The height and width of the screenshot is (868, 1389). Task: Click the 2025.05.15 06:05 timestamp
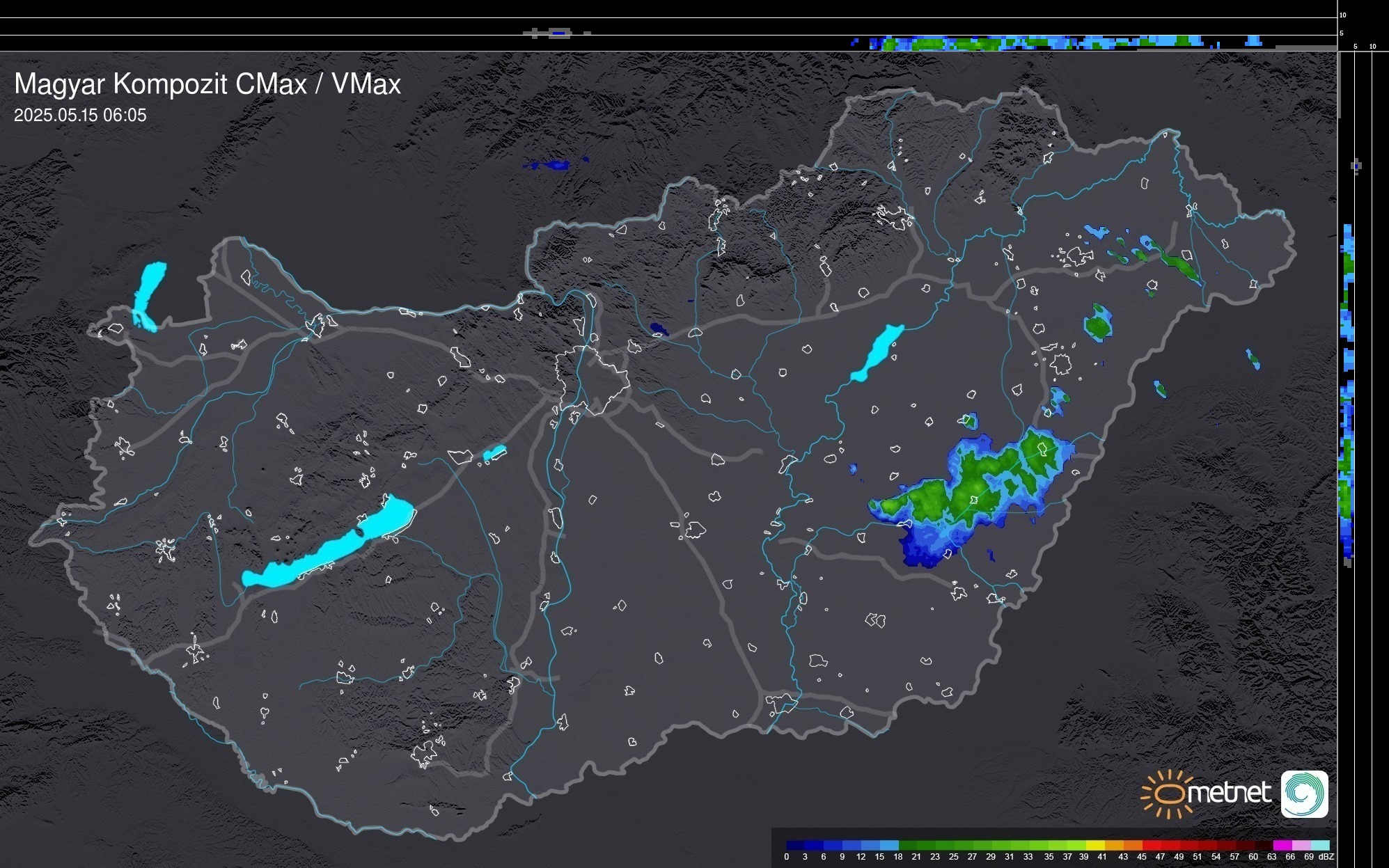[80, 116]
